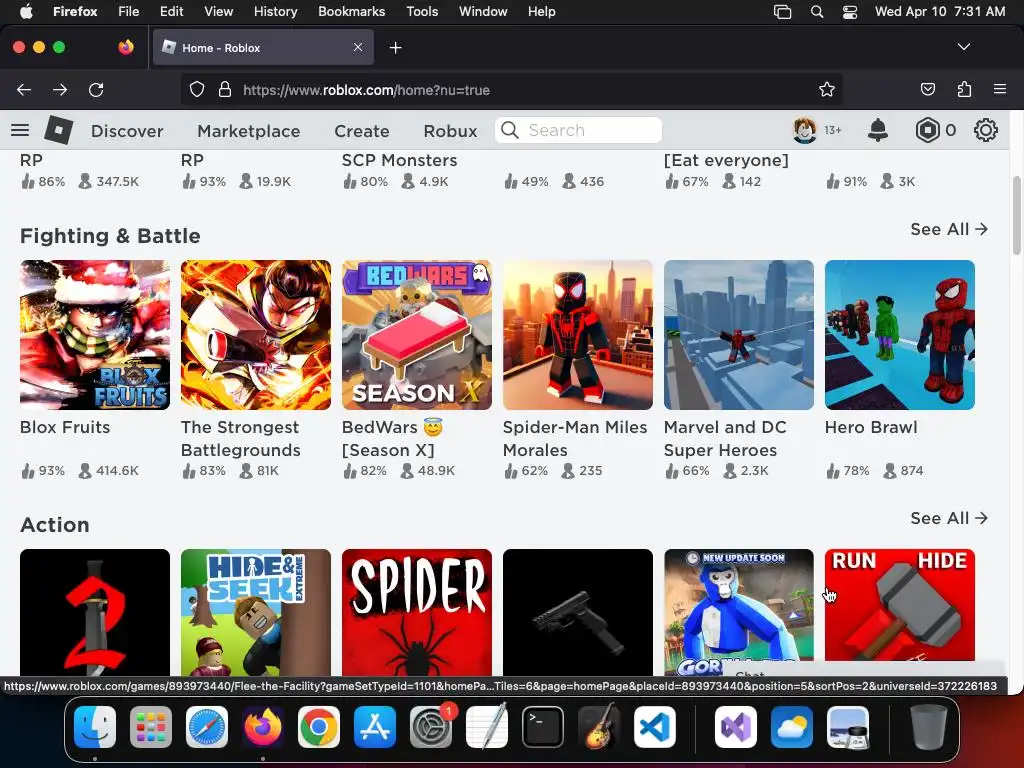Open the Apple menu
Image resolution: width=1024 pixels, height=768 pixels.
26,12
